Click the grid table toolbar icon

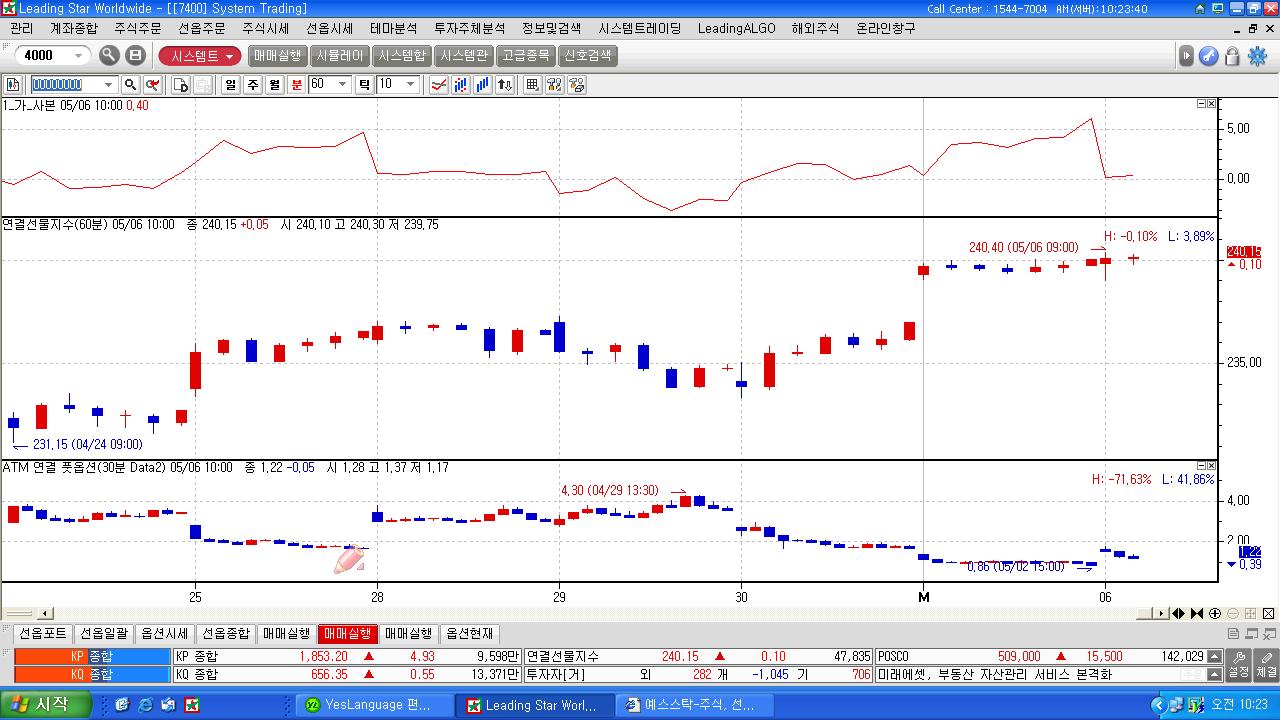tap(532, 85)
